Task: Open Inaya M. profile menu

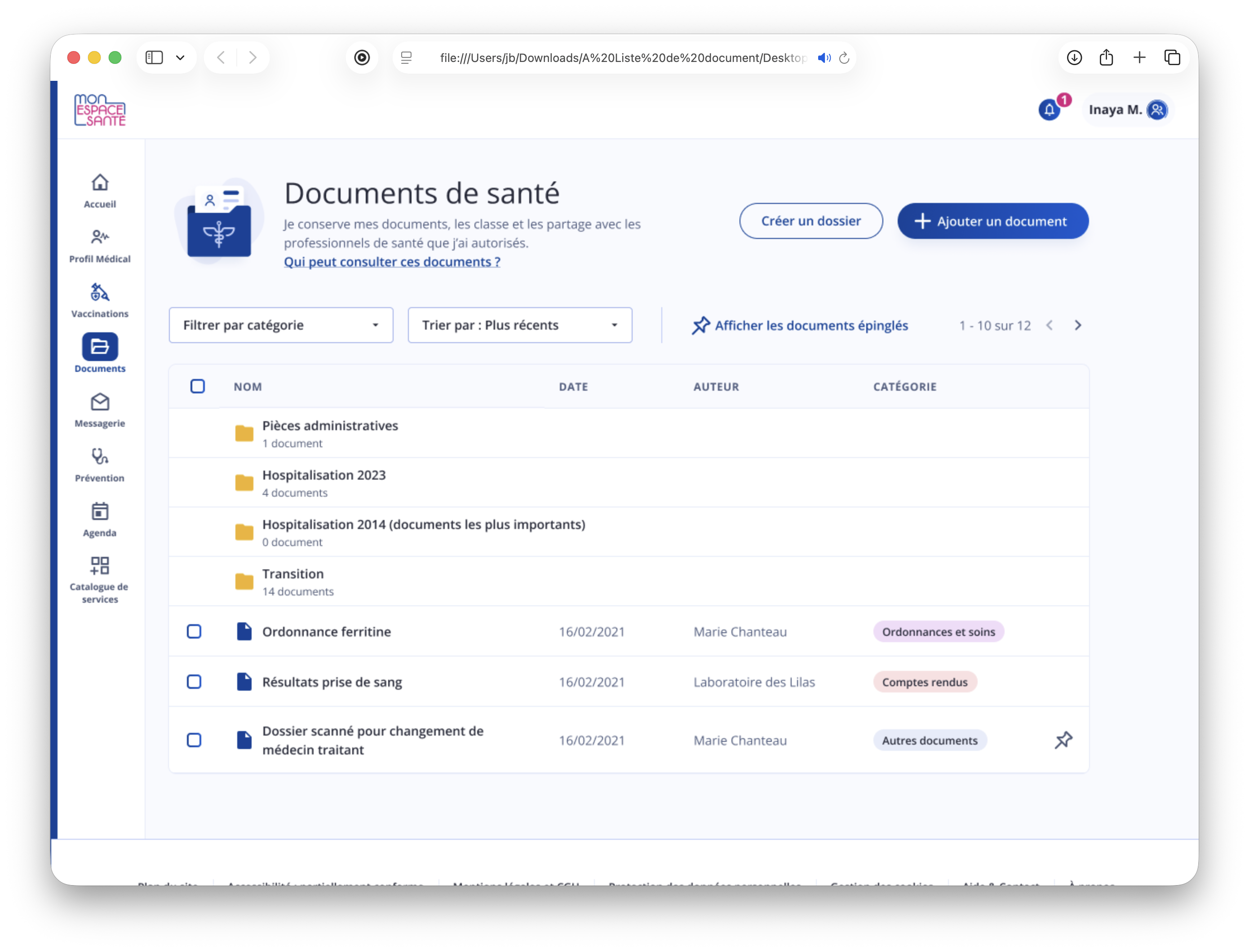Action: pyautogui.click(x=1127, y=110)
